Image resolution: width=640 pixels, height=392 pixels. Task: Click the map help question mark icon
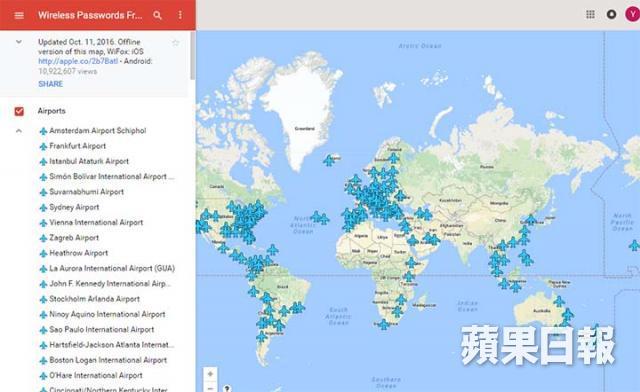point(227,388)
